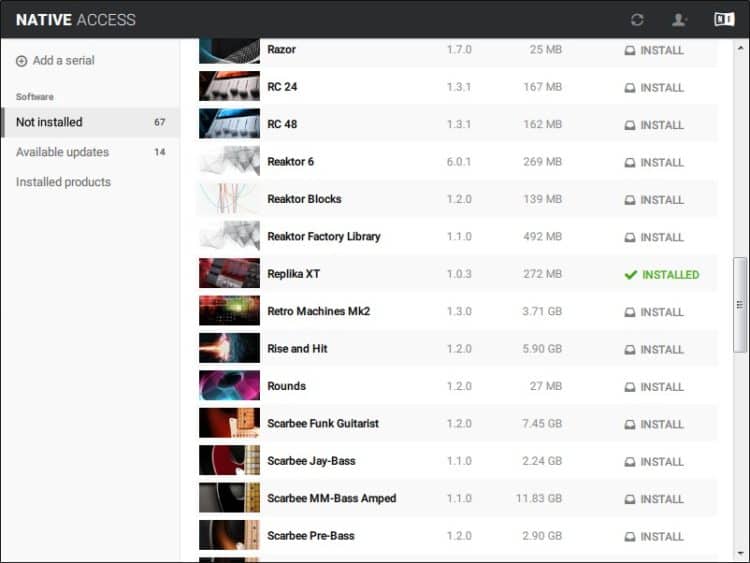This screenshot has height=563, width=750.
Task: Click the Native Instruments logo icon
Action: 724,19
